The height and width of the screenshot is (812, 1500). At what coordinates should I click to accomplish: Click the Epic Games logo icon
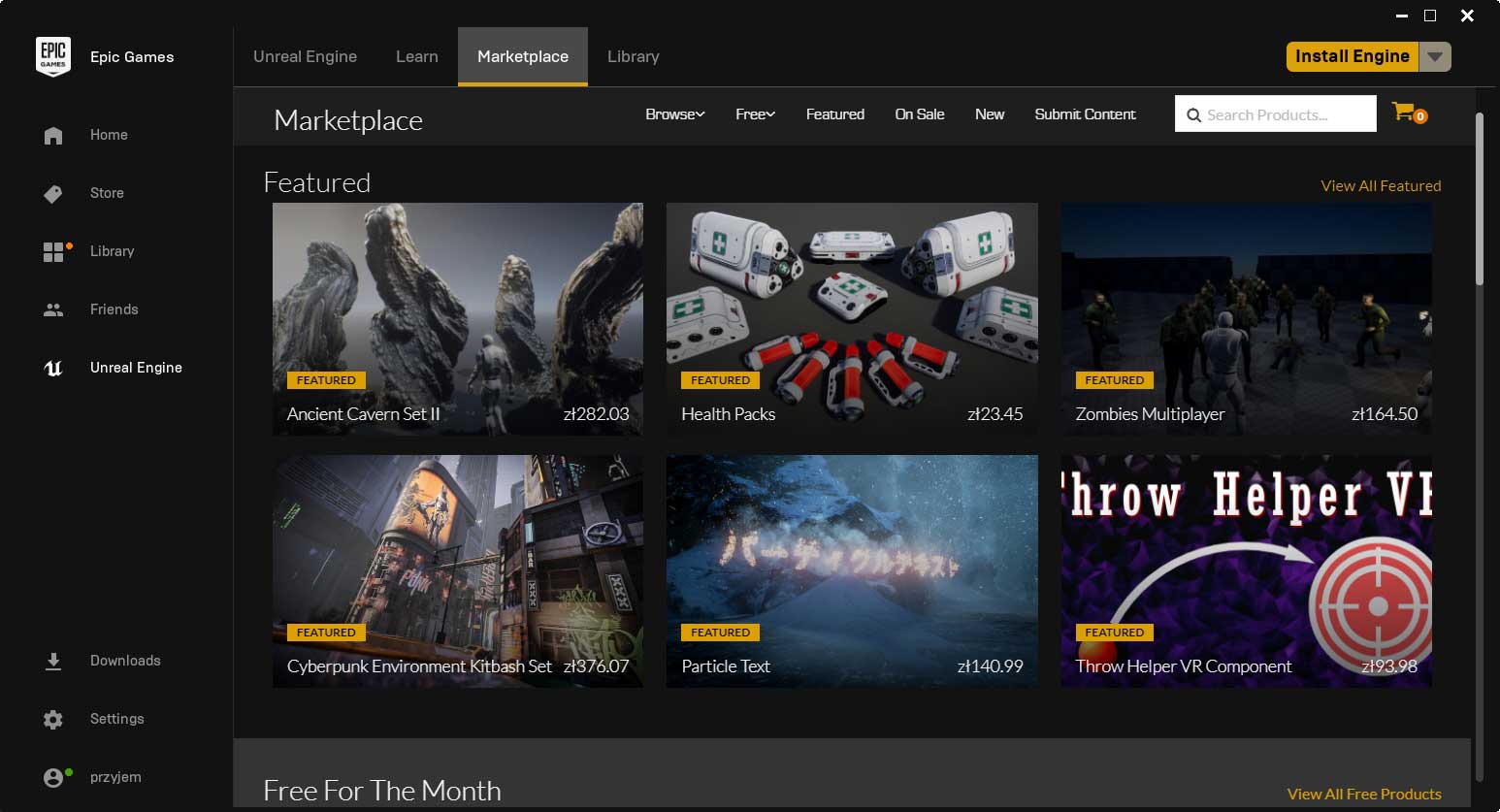click(53, 56)
